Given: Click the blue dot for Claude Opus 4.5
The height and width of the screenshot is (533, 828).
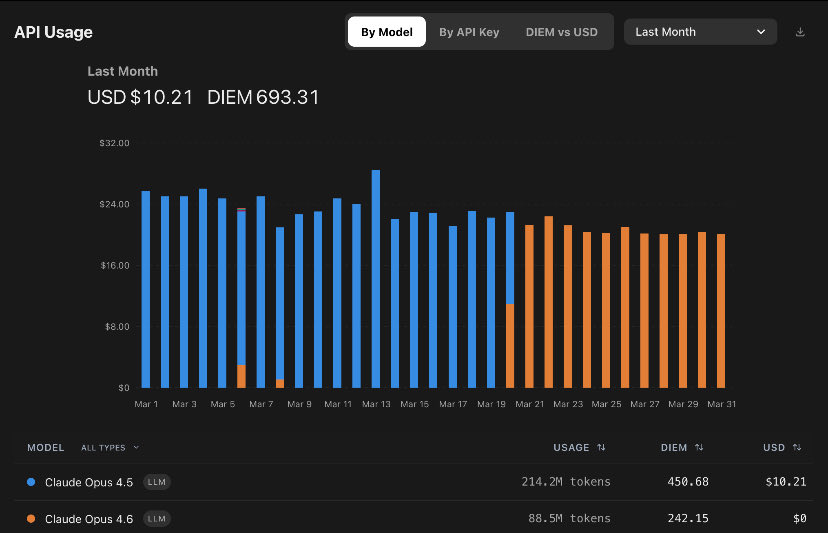Looking at the screenshot, I should [x=31, y=482].
